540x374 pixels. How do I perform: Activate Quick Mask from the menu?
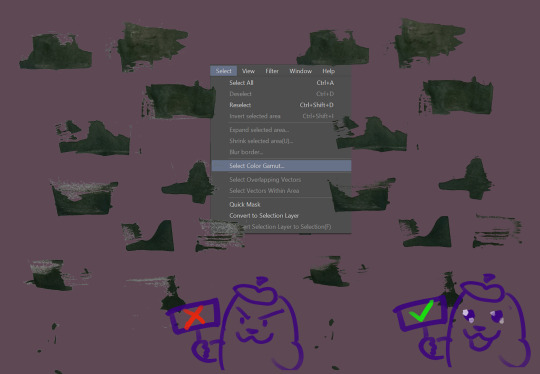281,204
